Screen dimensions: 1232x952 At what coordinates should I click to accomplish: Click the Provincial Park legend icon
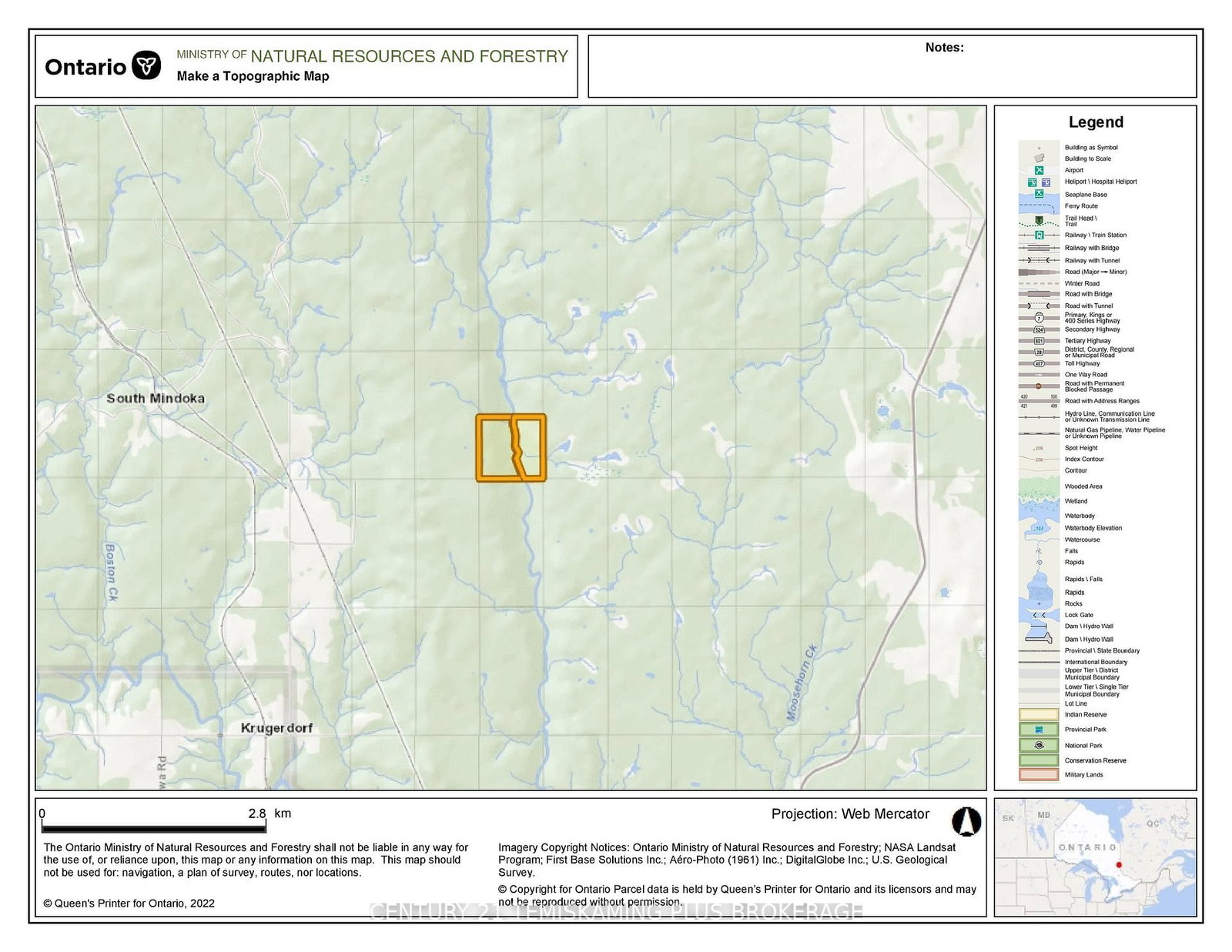click(x=1039, y=729)
